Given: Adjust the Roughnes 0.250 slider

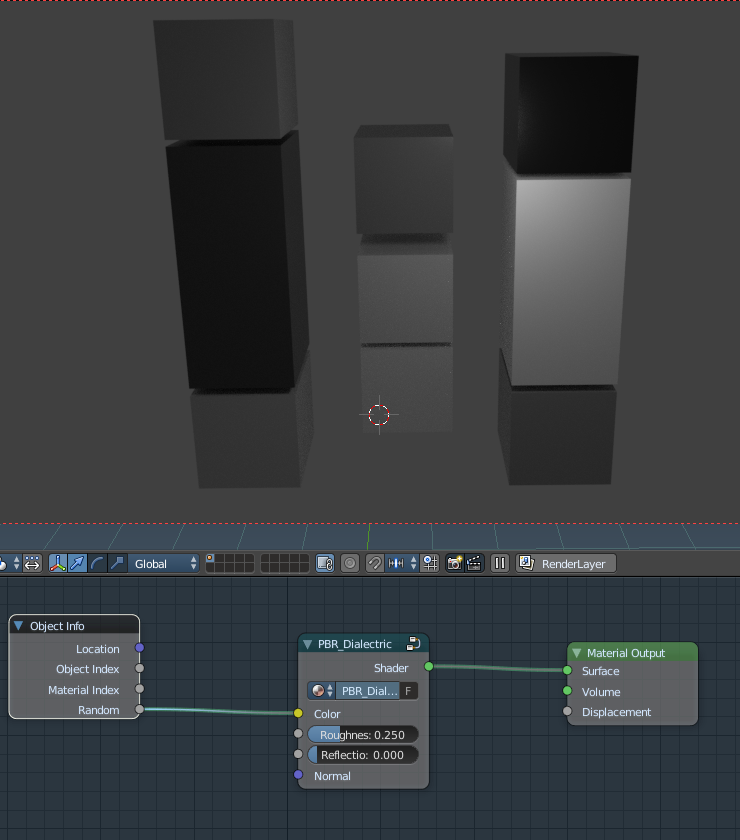Looking at the screenshot, I should pos(363,734).
